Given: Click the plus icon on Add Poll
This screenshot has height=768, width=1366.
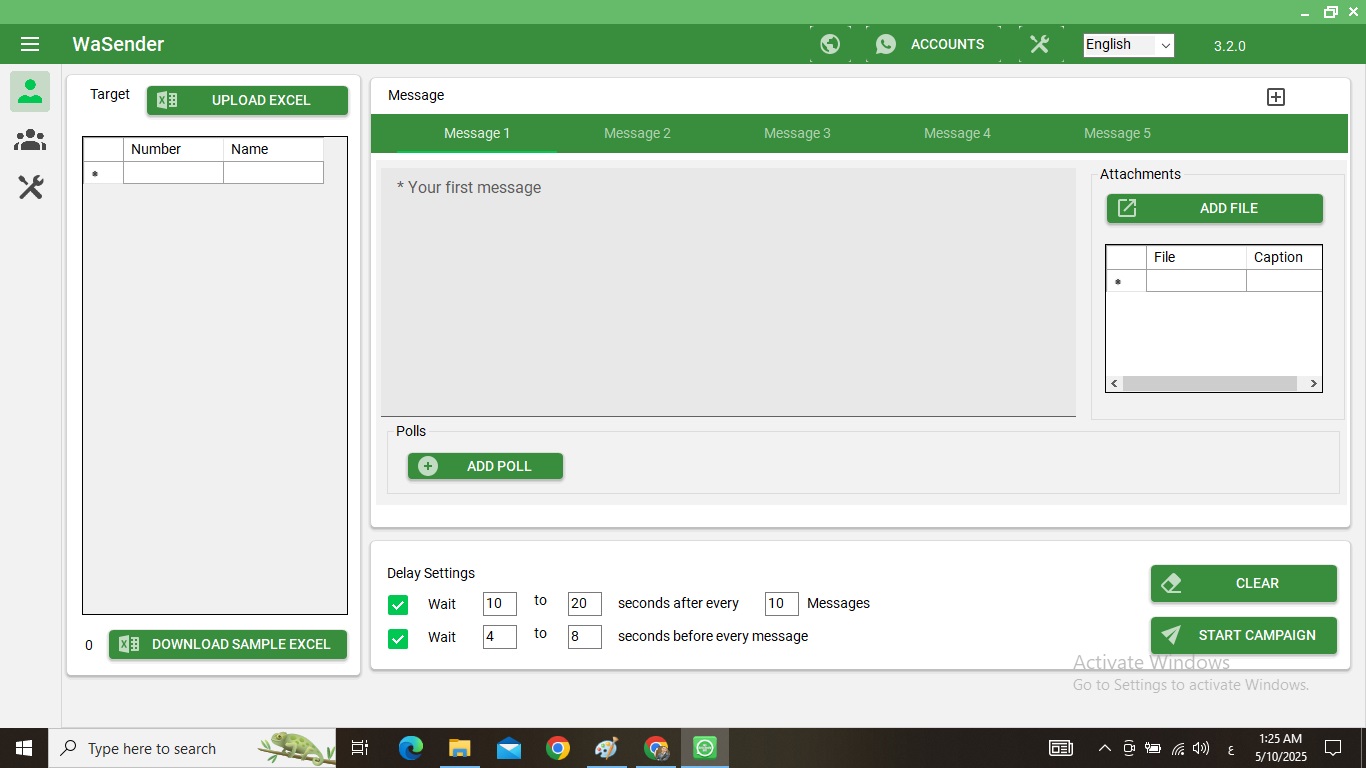Looking at the screenshot, I should pyautogui.click(x=427, y=465).
